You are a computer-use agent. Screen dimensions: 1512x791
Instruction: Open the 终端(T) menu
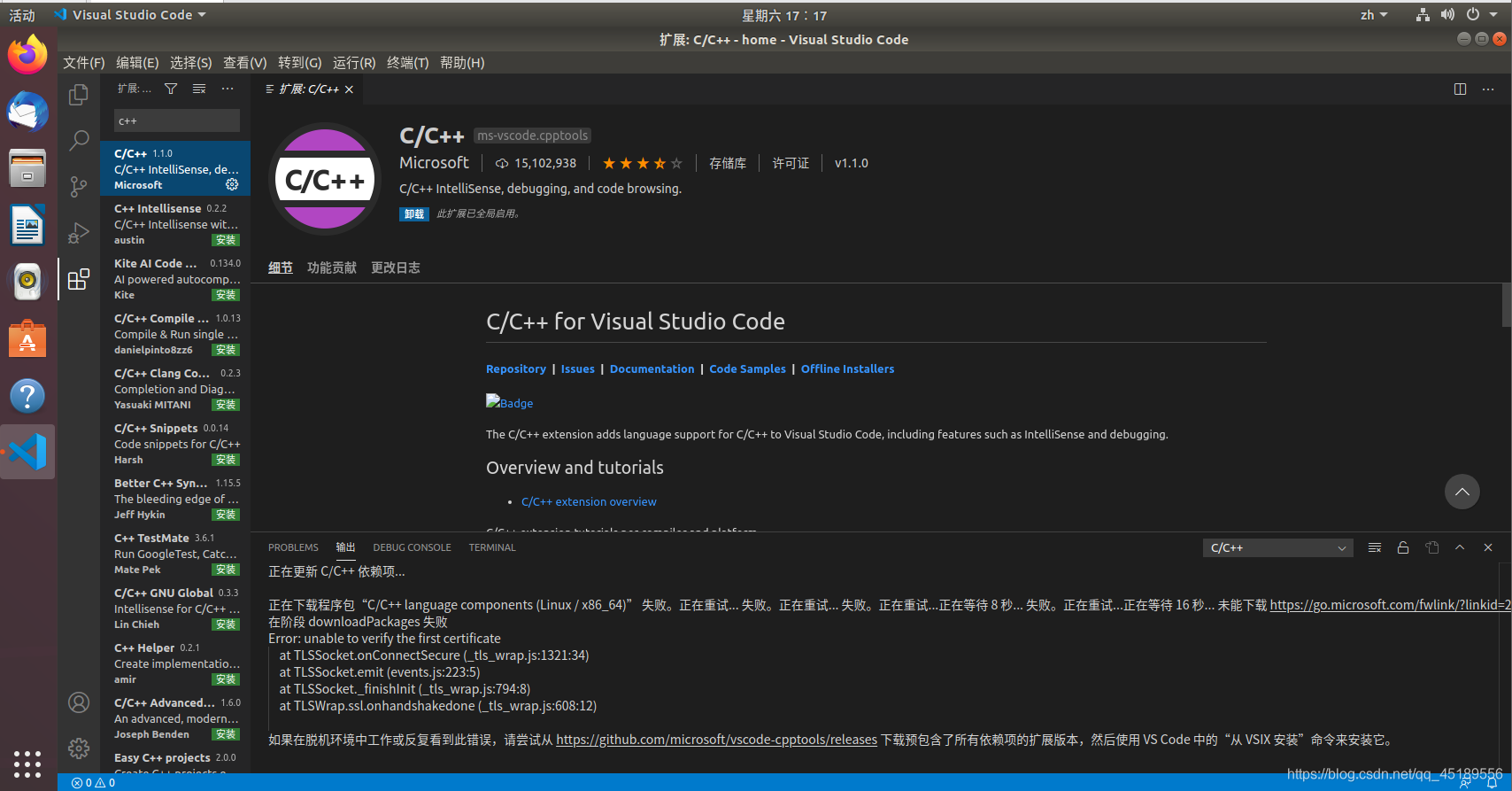click(408, 63)
